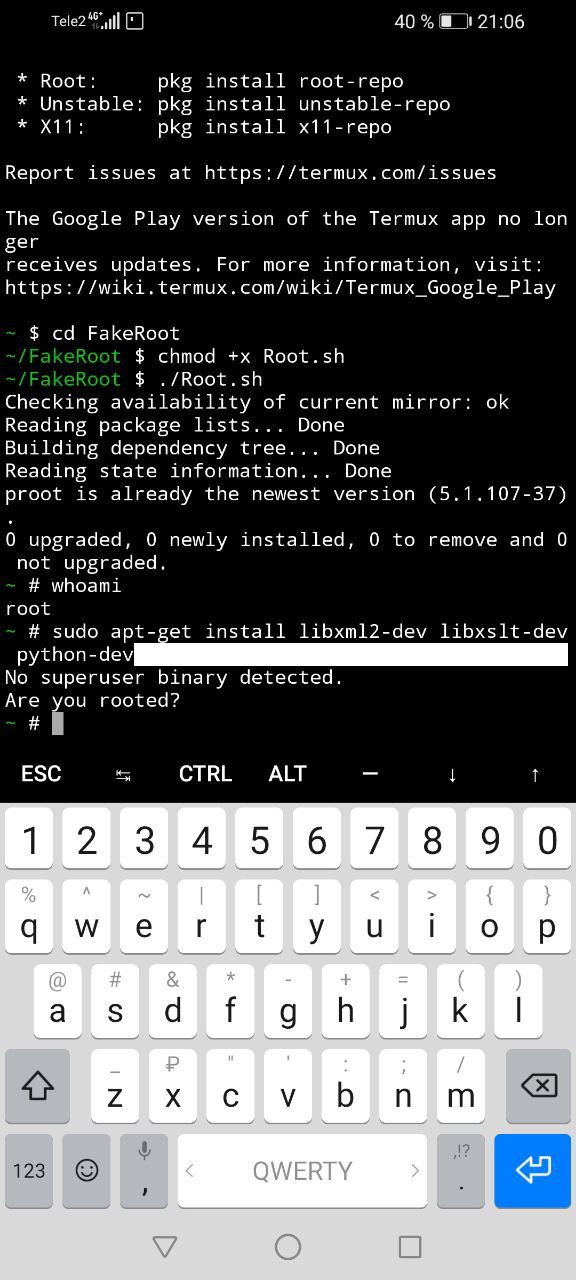
Task: Tap the ESC extra key
Action: 41,773
